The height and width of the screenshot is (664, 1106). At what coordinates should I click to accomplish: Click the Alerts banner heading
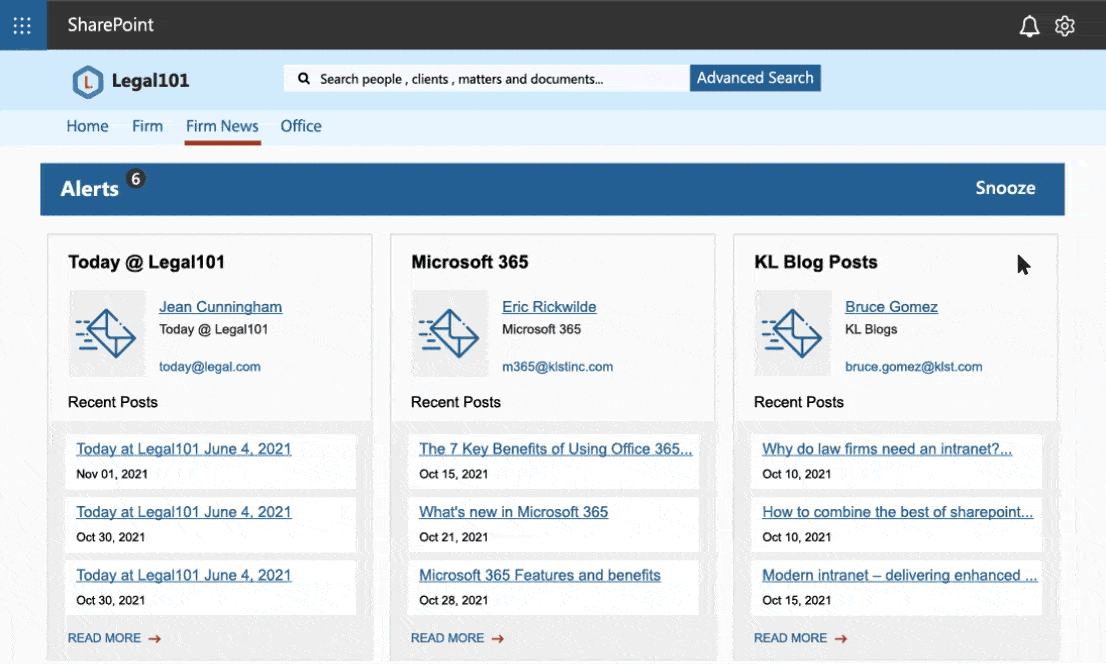(x=90, y=188)
